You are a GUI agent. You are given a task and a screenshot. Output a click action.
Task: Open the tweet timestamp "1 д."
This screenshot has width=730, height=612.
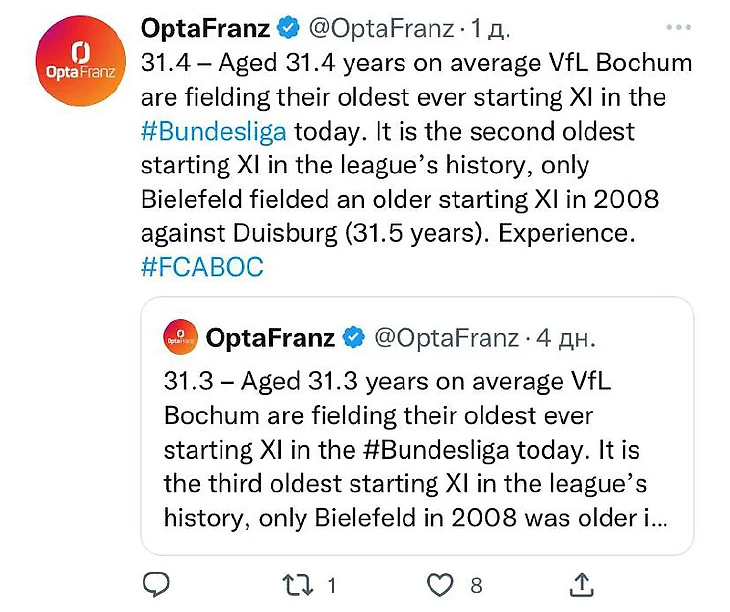[491, 28]
